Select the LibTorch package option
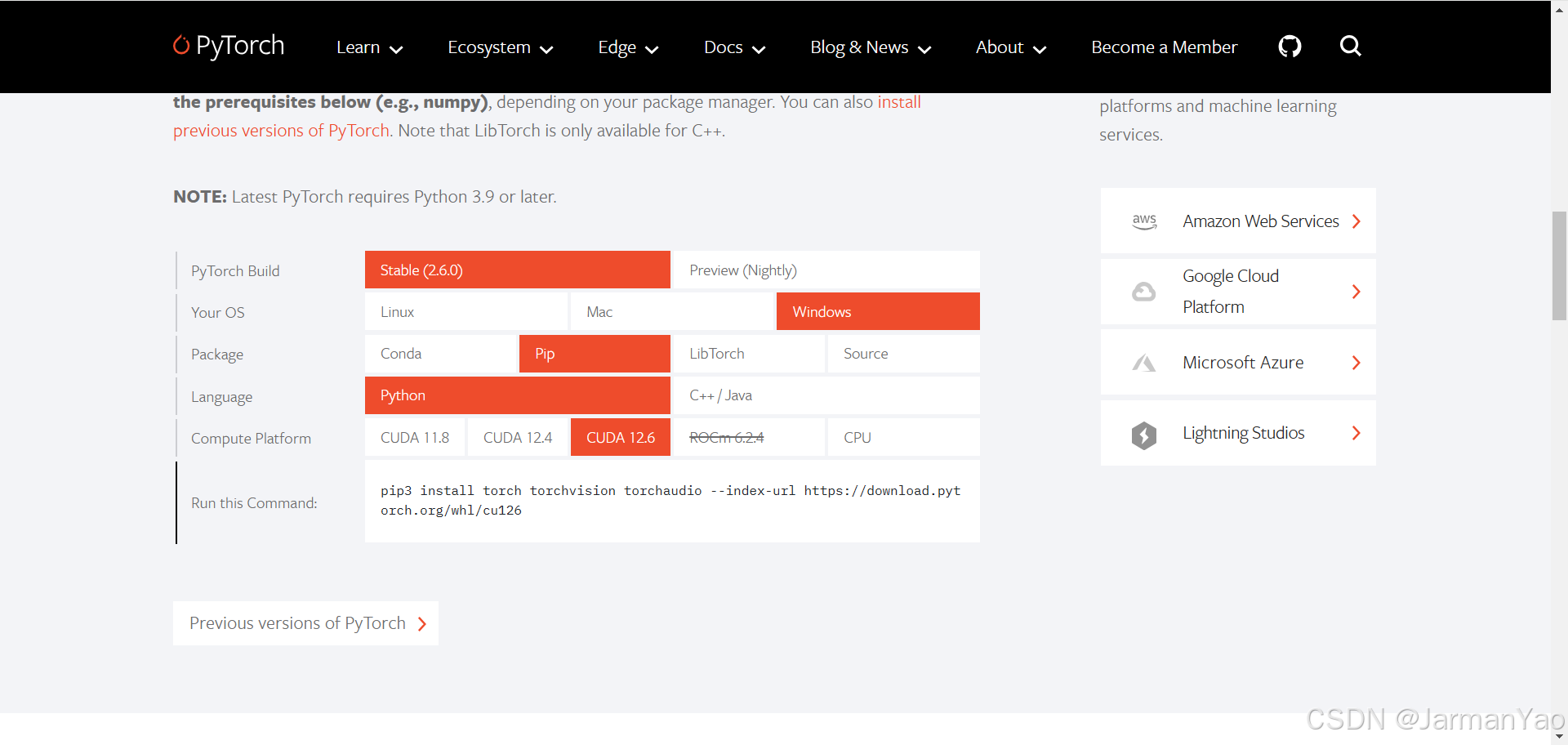The image size is (1568, 745). [749, 354]
